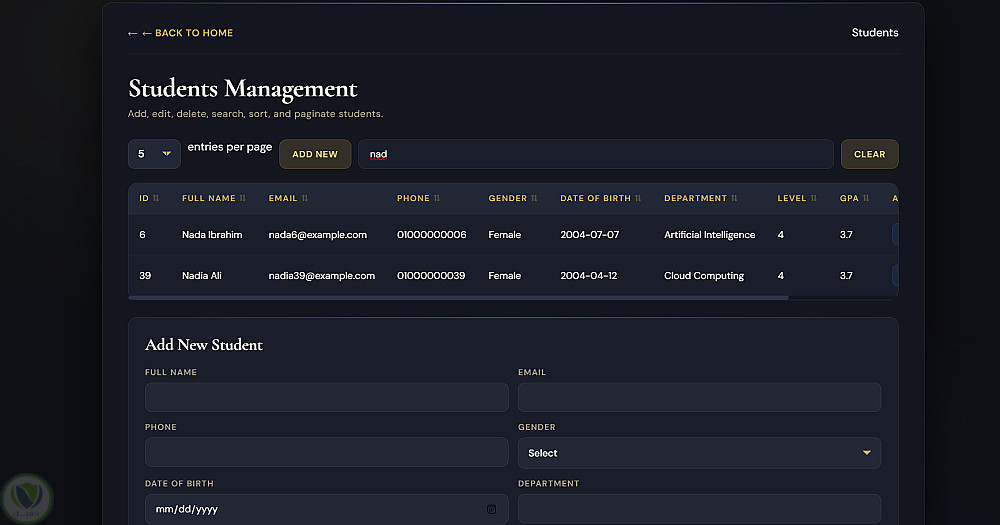Select the 'Nada Ibrahim' name cell
Image resolution: width=1000 pixels, height=525 pixels.
(212, 235)
